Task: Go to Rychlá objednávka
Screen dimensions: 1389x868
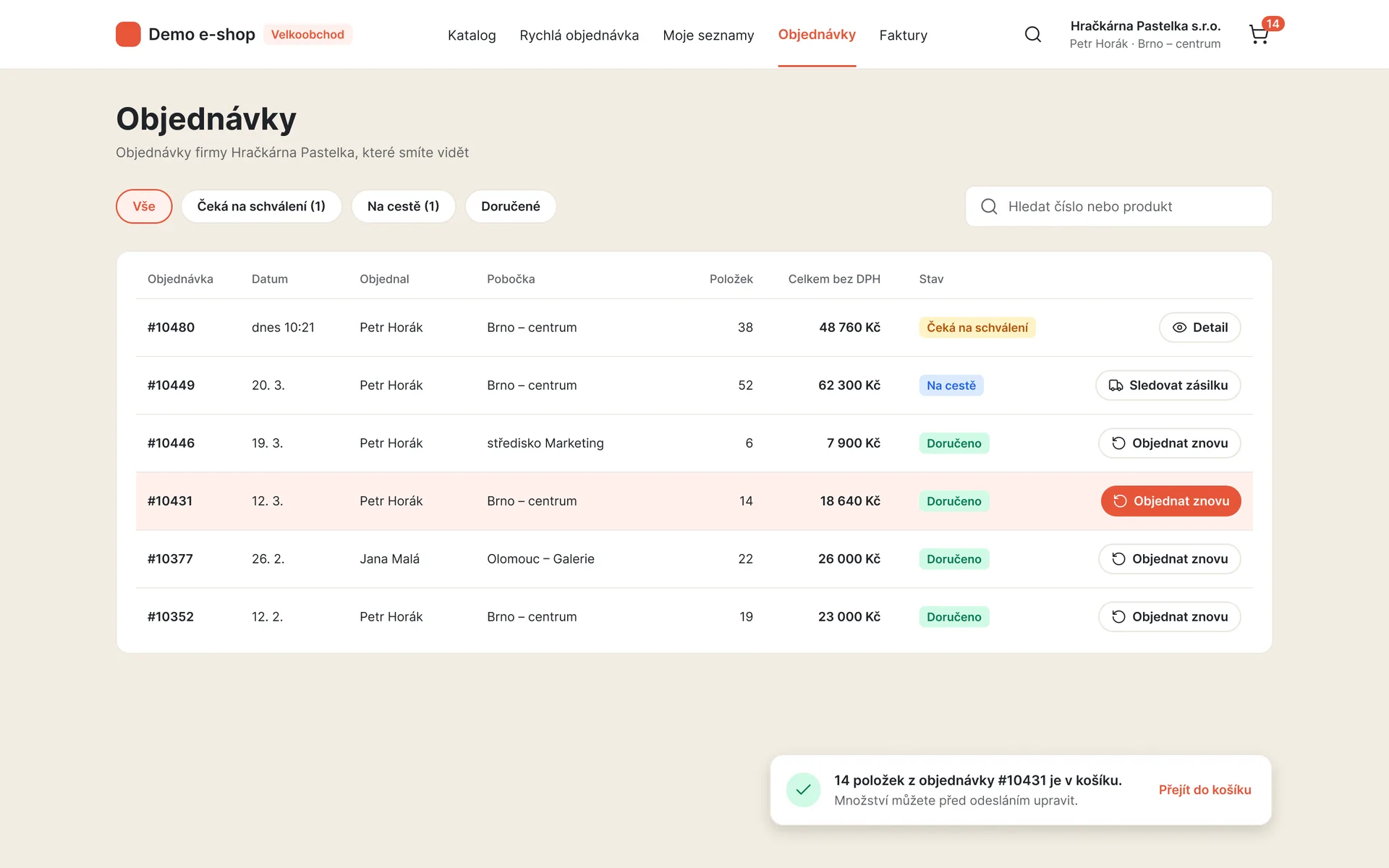Action: pyautogui.click(x=579, y=35)
